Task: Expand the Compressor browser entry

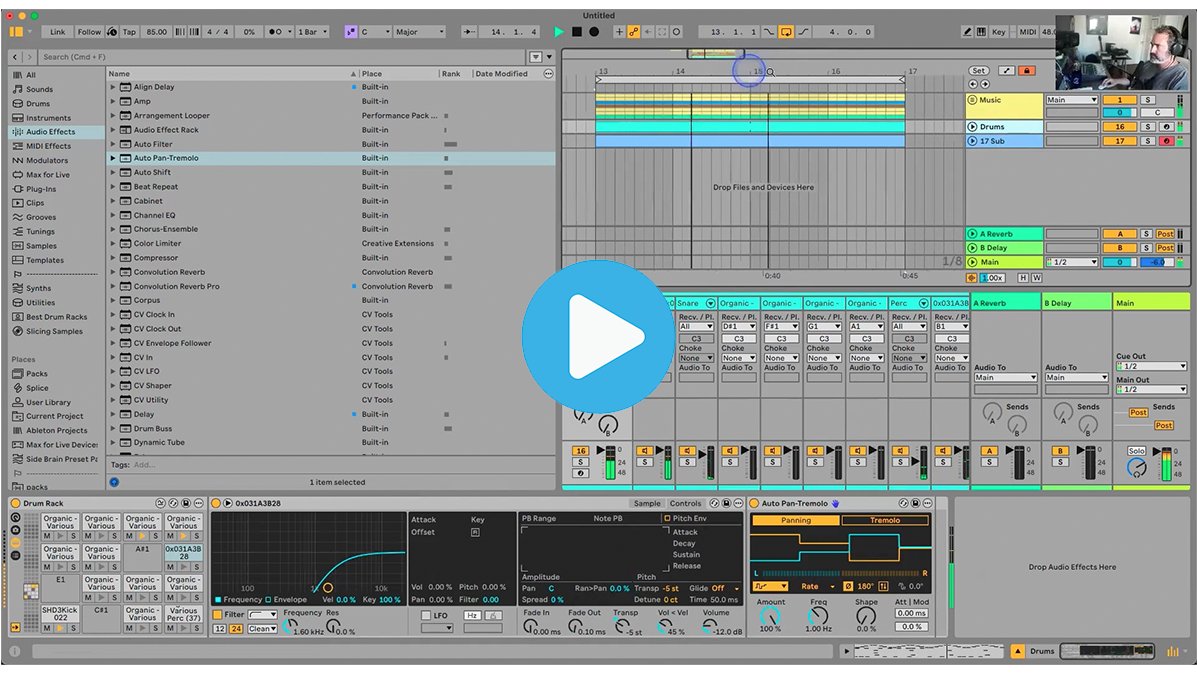Action: click(113, 258)
